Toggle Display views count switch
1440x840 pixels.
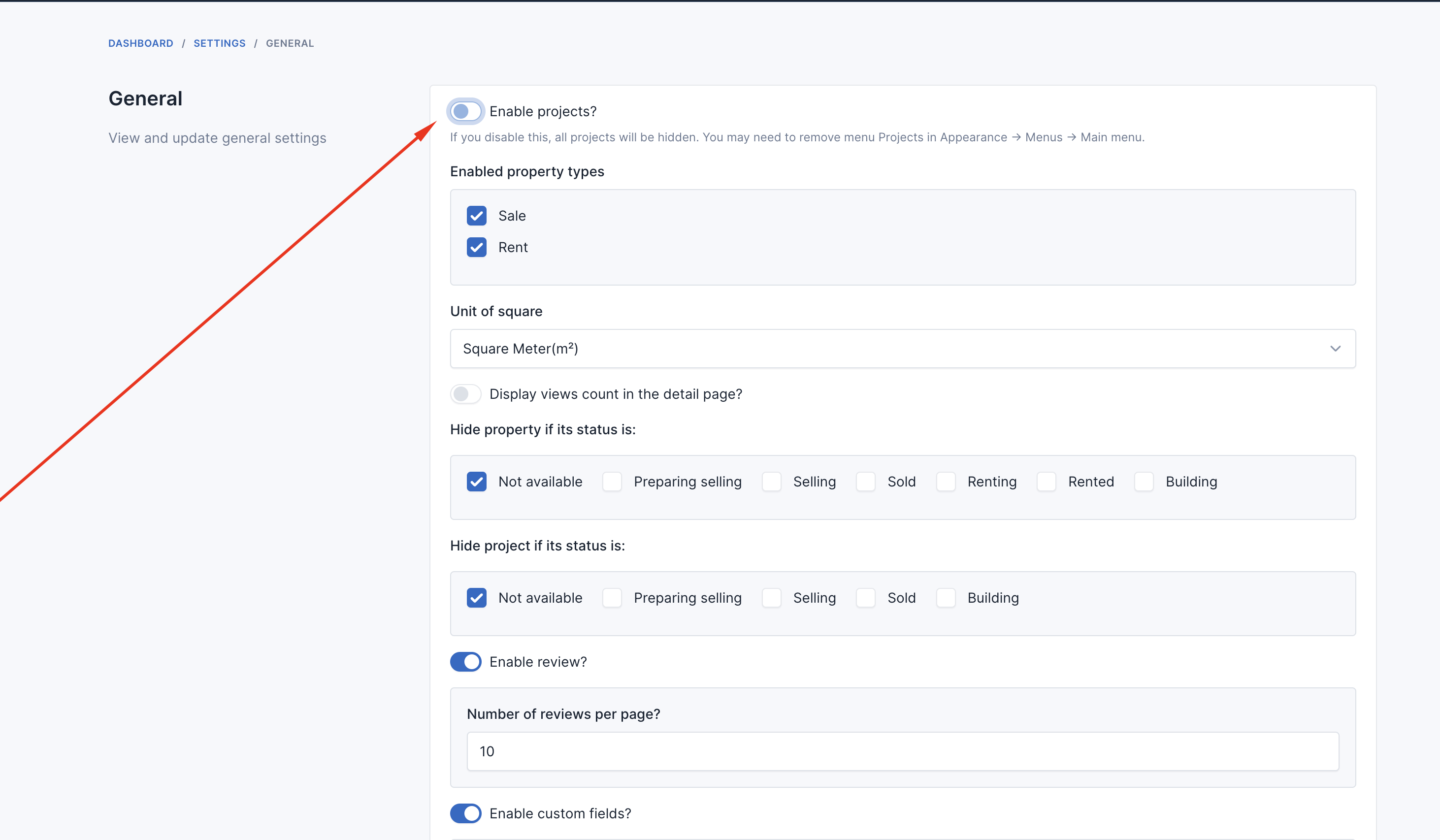coord(465,394)
